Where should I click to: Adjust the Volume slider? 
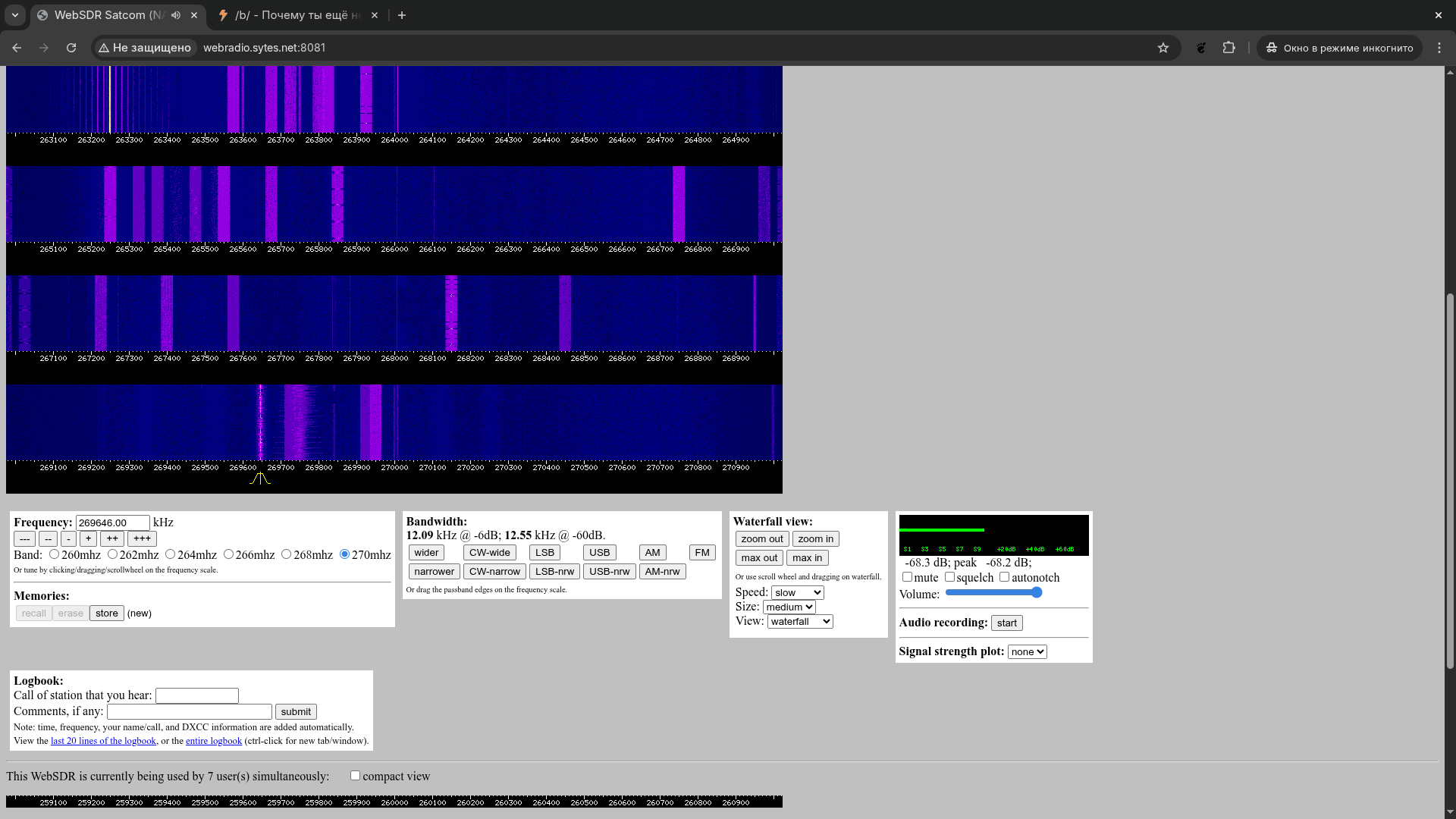(x=993, y=593)
